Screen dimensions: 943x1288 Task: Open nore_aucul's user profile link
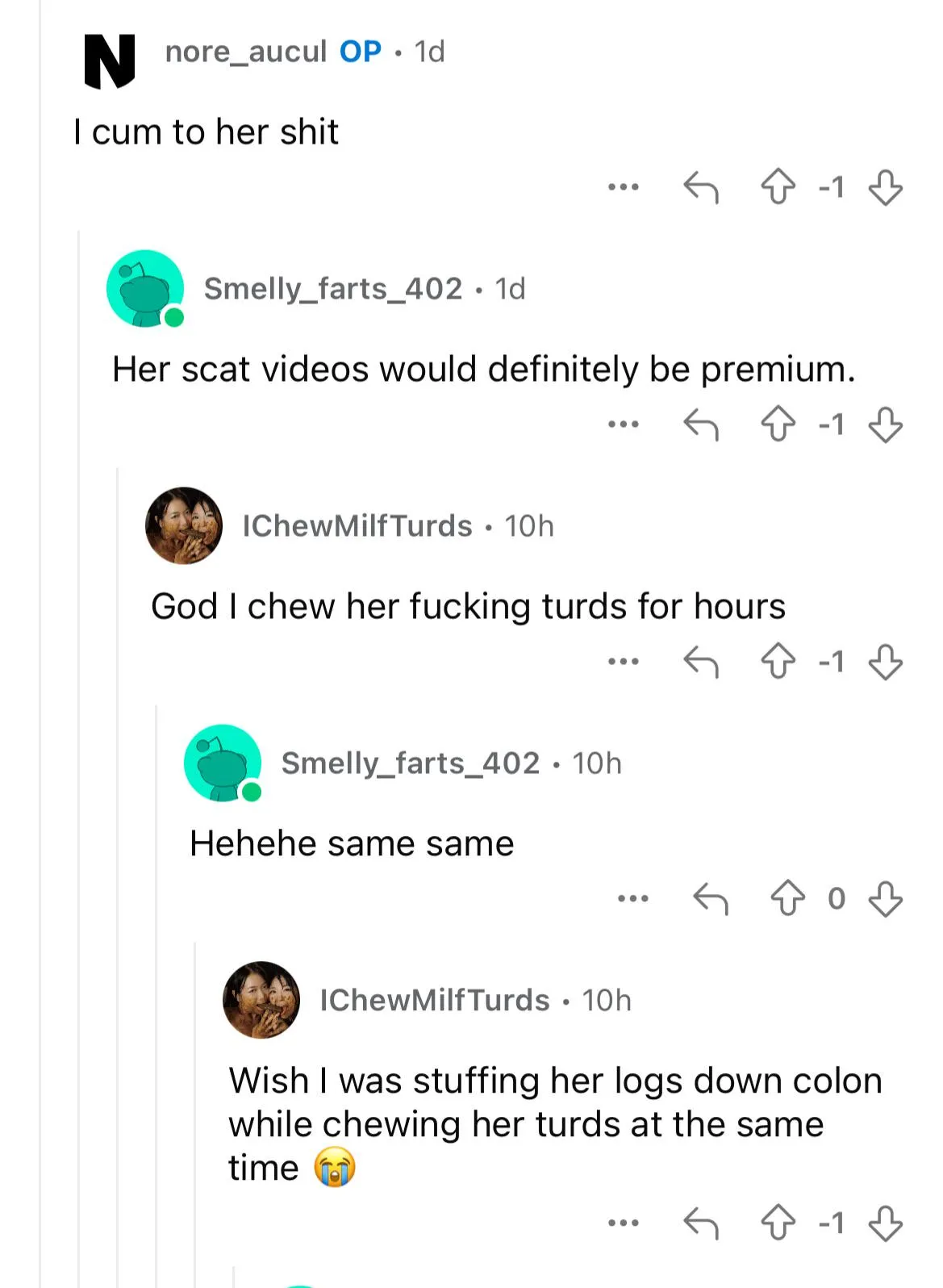point(245,52)
